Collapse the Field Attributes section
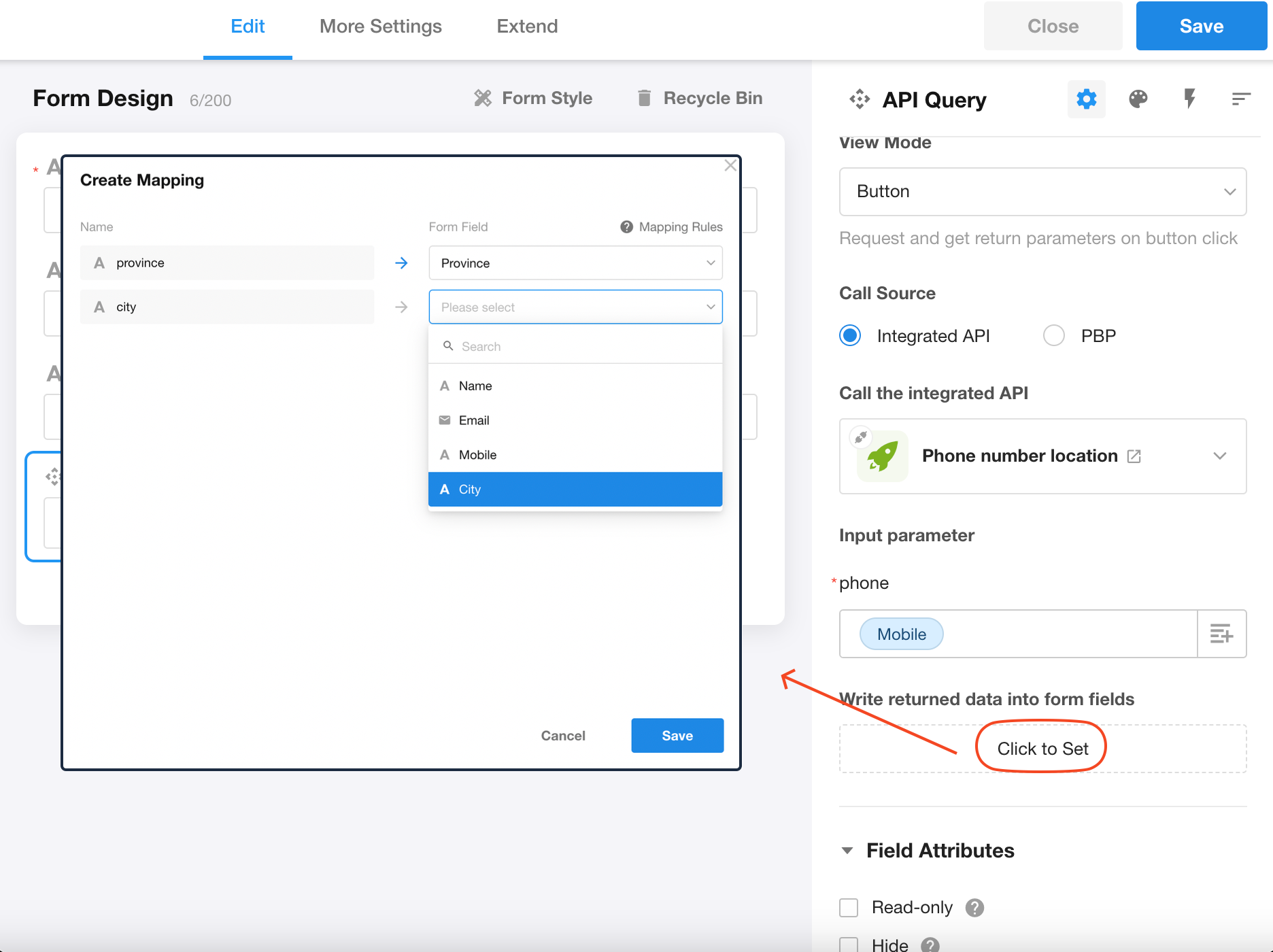 (847, 851)
